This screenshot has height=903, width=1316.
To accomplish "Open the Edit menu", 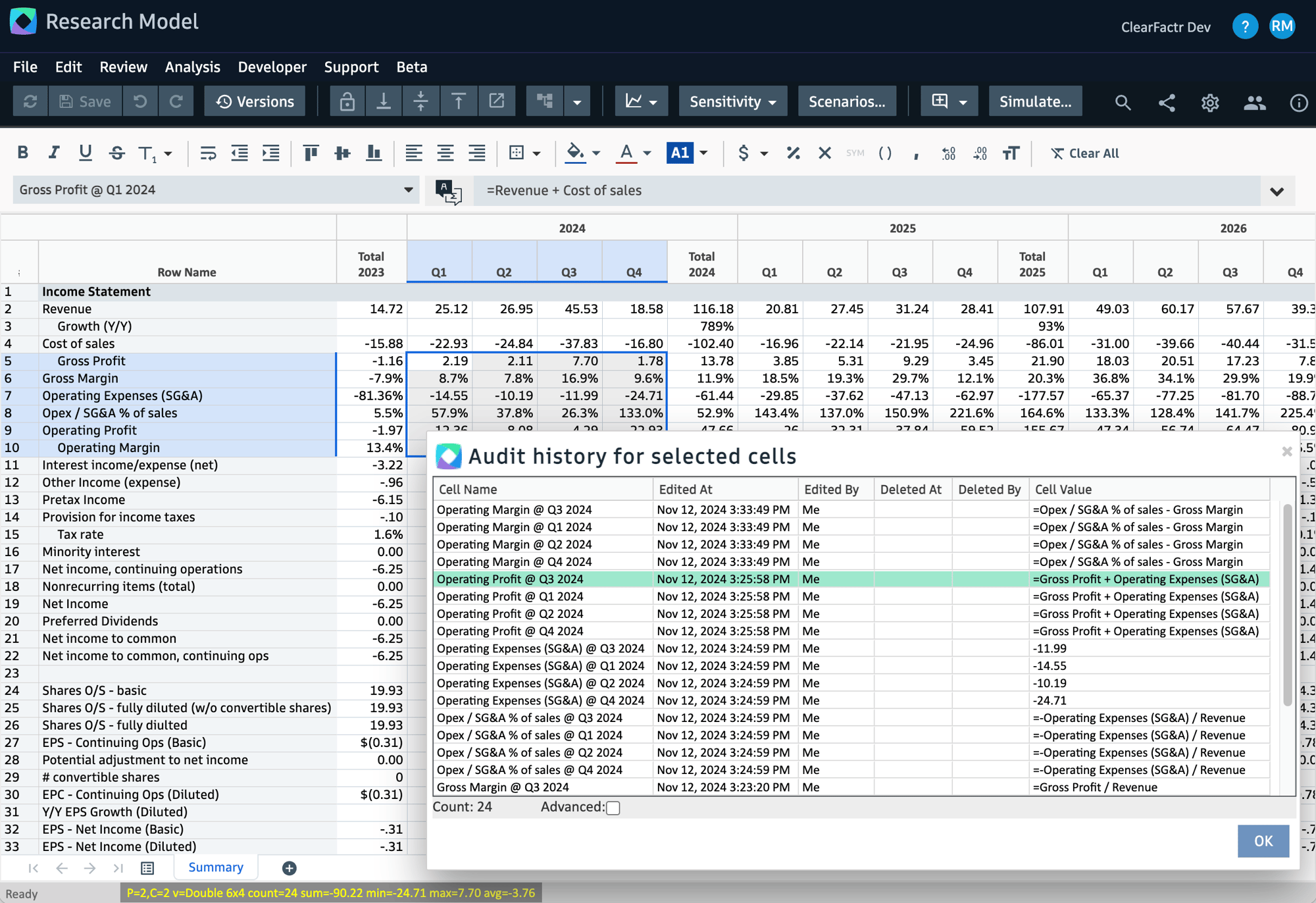I will 68,67.
